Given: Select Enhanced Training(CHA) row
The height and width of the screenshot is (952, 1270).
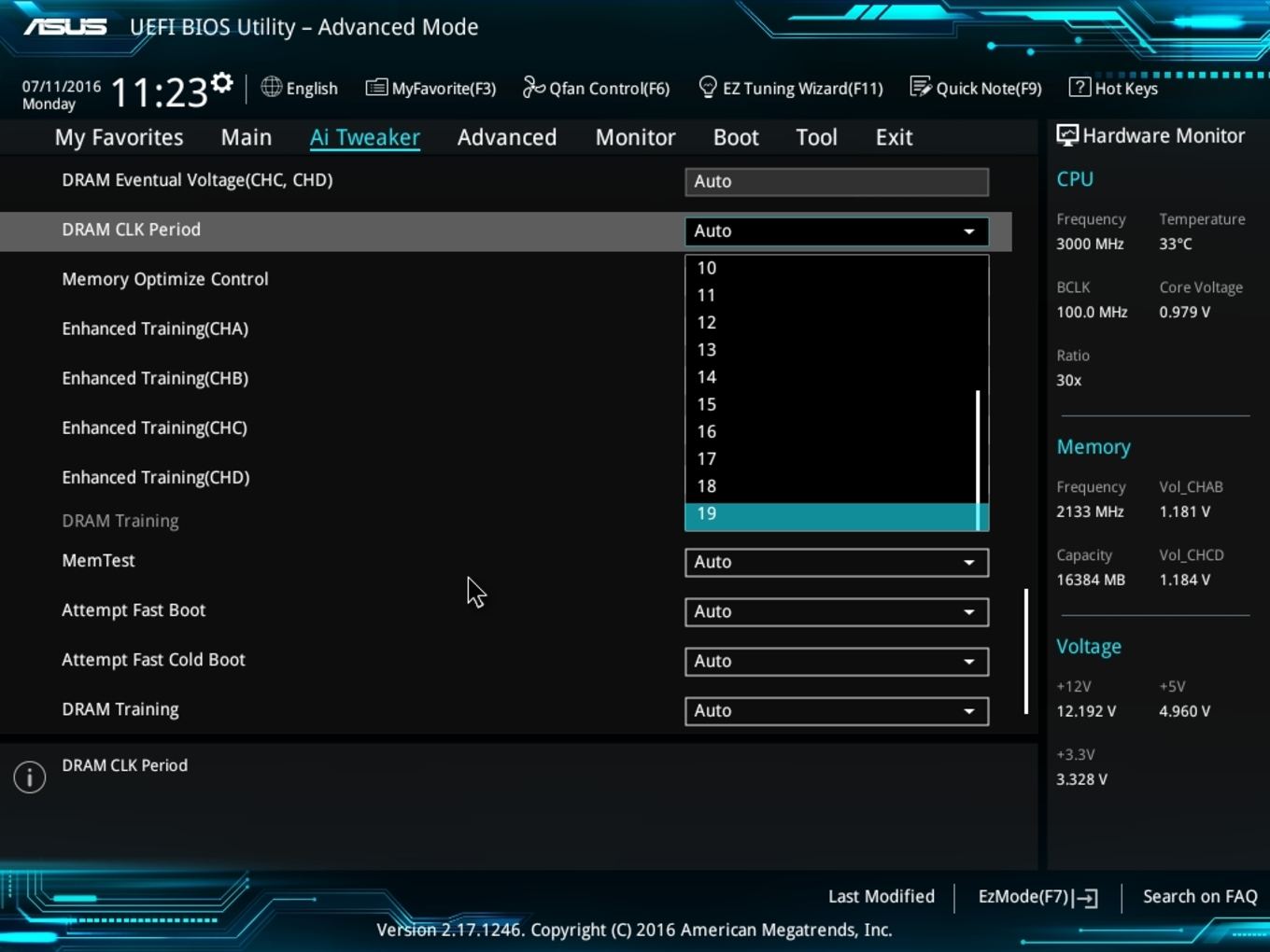Looking at the screenshot, I should pos(155,329).
